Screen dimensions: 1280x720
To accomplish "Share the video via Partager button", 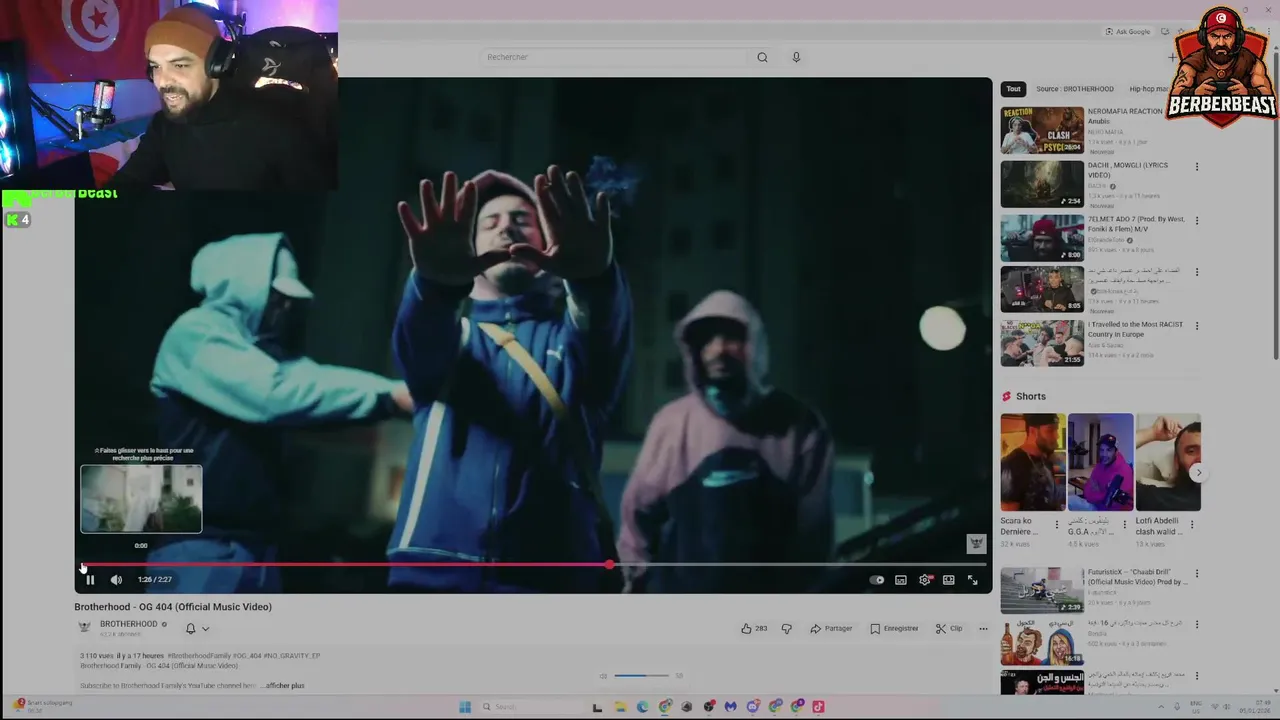I will (831, 629).
